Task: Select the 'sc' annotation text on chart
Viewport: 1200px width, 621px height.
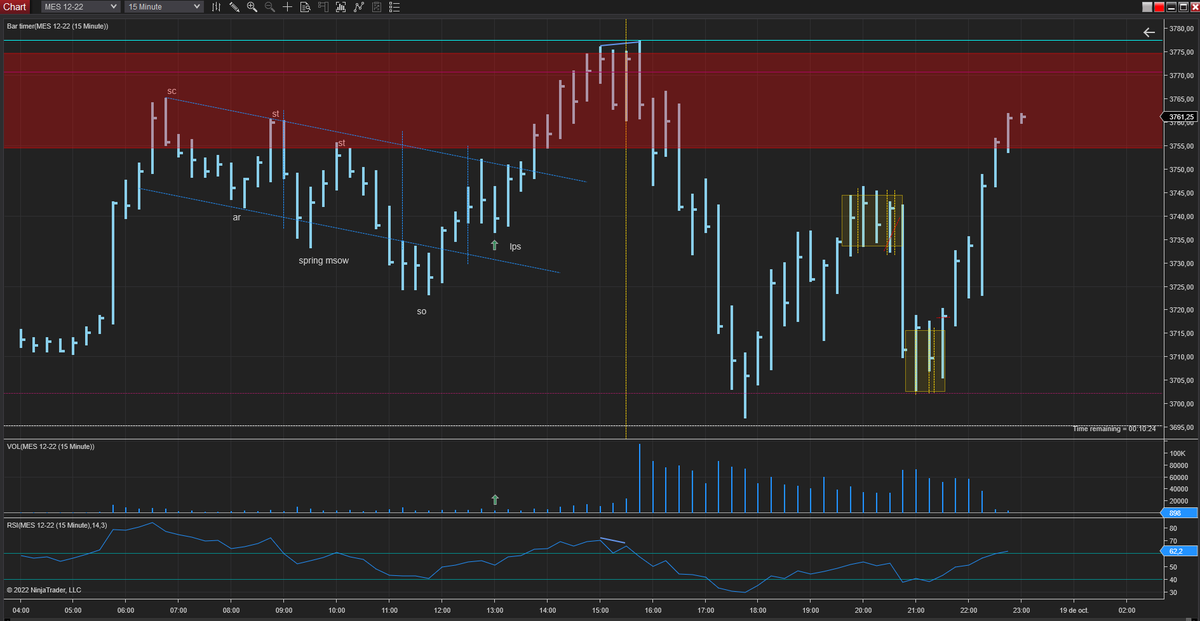Action: pyautogui.click(x=172, y=91)
